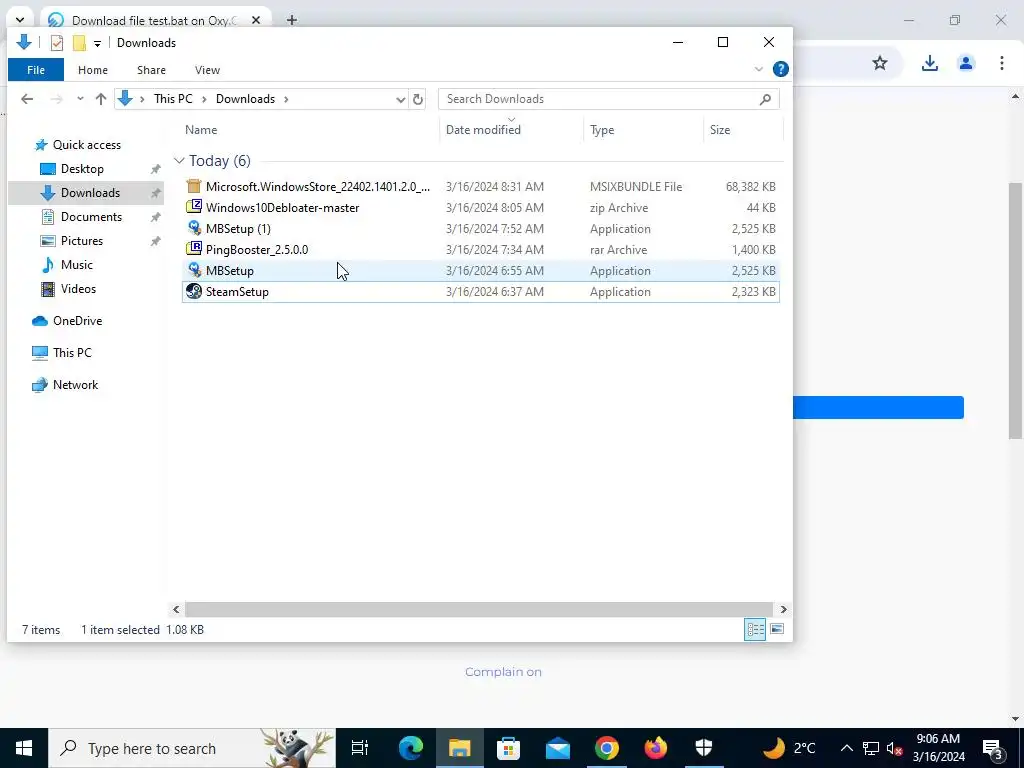The height and width of the screenshot is (768, 1024).
Task: Open Firefox from taskbar
Action: point(655,748)
